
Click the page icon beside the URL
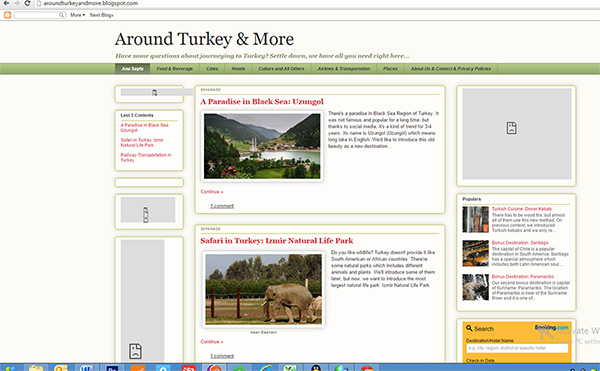pyautogui.click(x=39, y=3)
